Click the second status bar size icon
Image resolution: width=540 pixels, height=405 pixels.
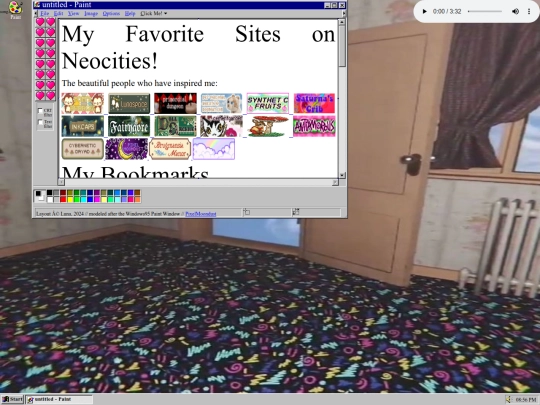coord(295,212)
